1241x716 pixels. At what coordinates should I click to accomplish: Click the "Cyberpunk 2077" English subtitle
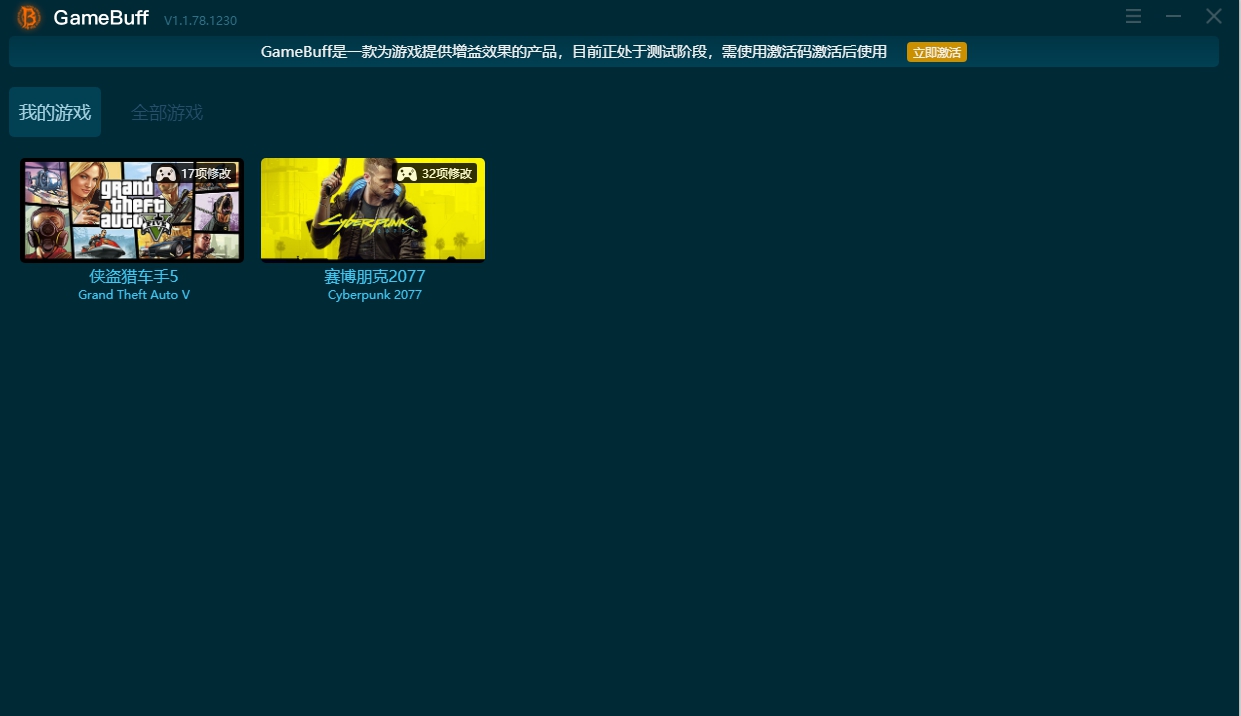pos(374,294)
